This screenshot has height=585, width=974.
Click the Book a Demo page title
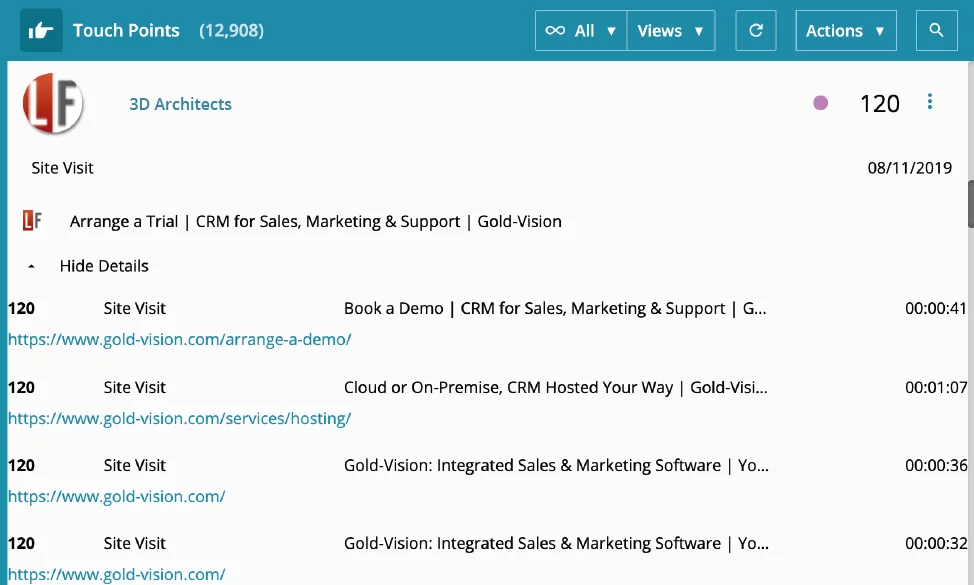[x=555, y=309]
